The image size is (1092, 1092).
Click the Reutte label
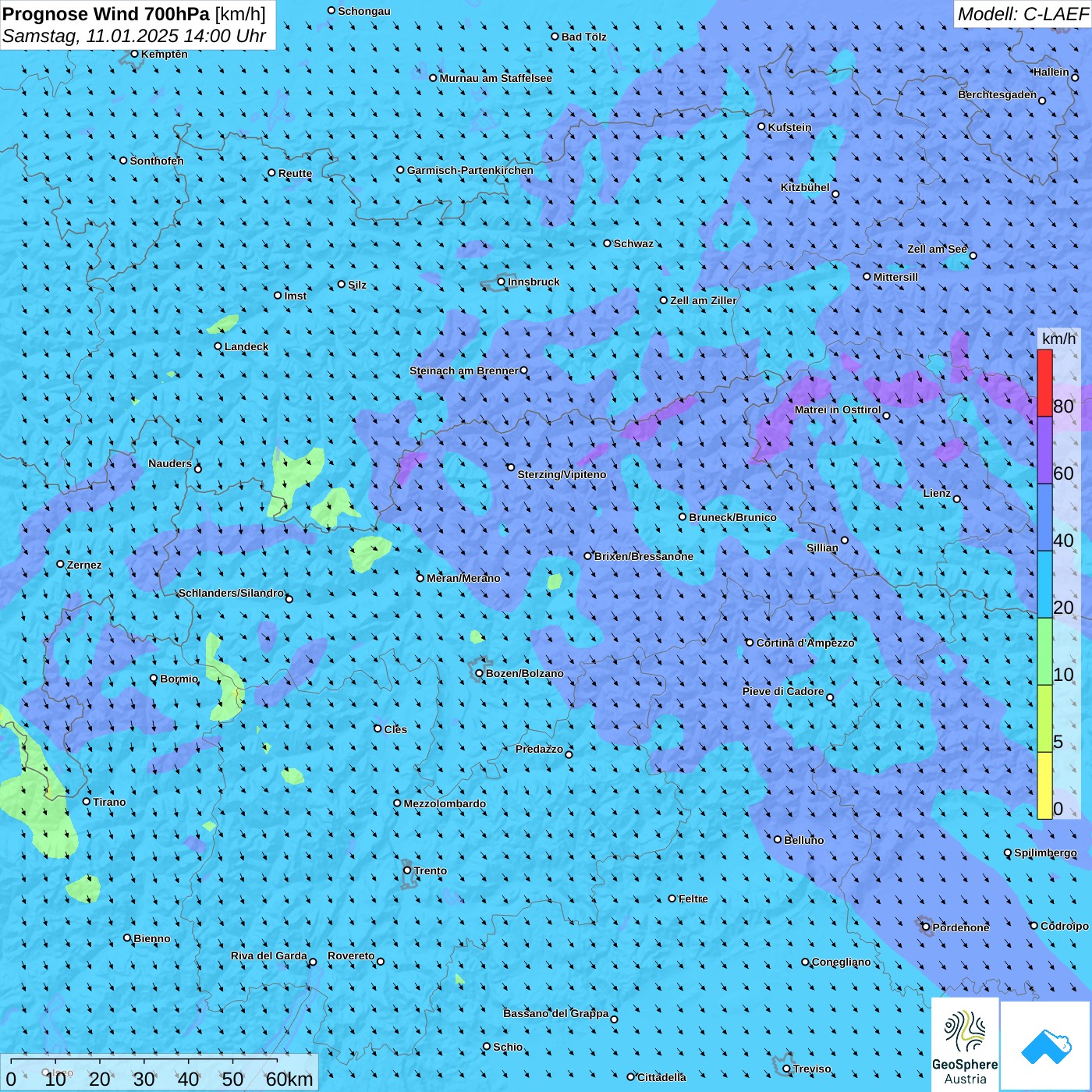[x=295, y=173]
